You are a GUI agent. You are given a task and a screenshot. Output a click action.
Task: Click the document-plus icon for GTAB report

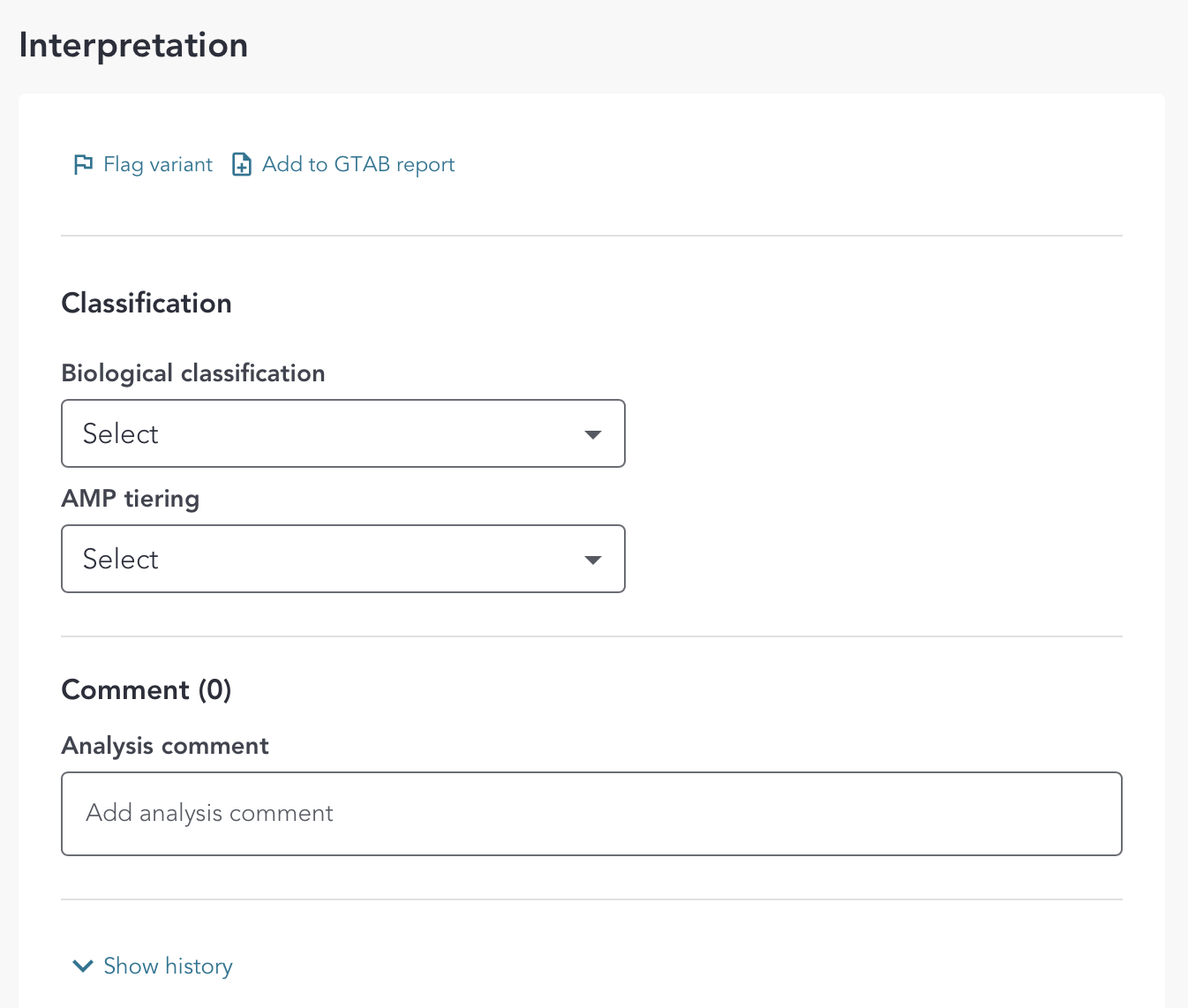[x=241, y=164]
